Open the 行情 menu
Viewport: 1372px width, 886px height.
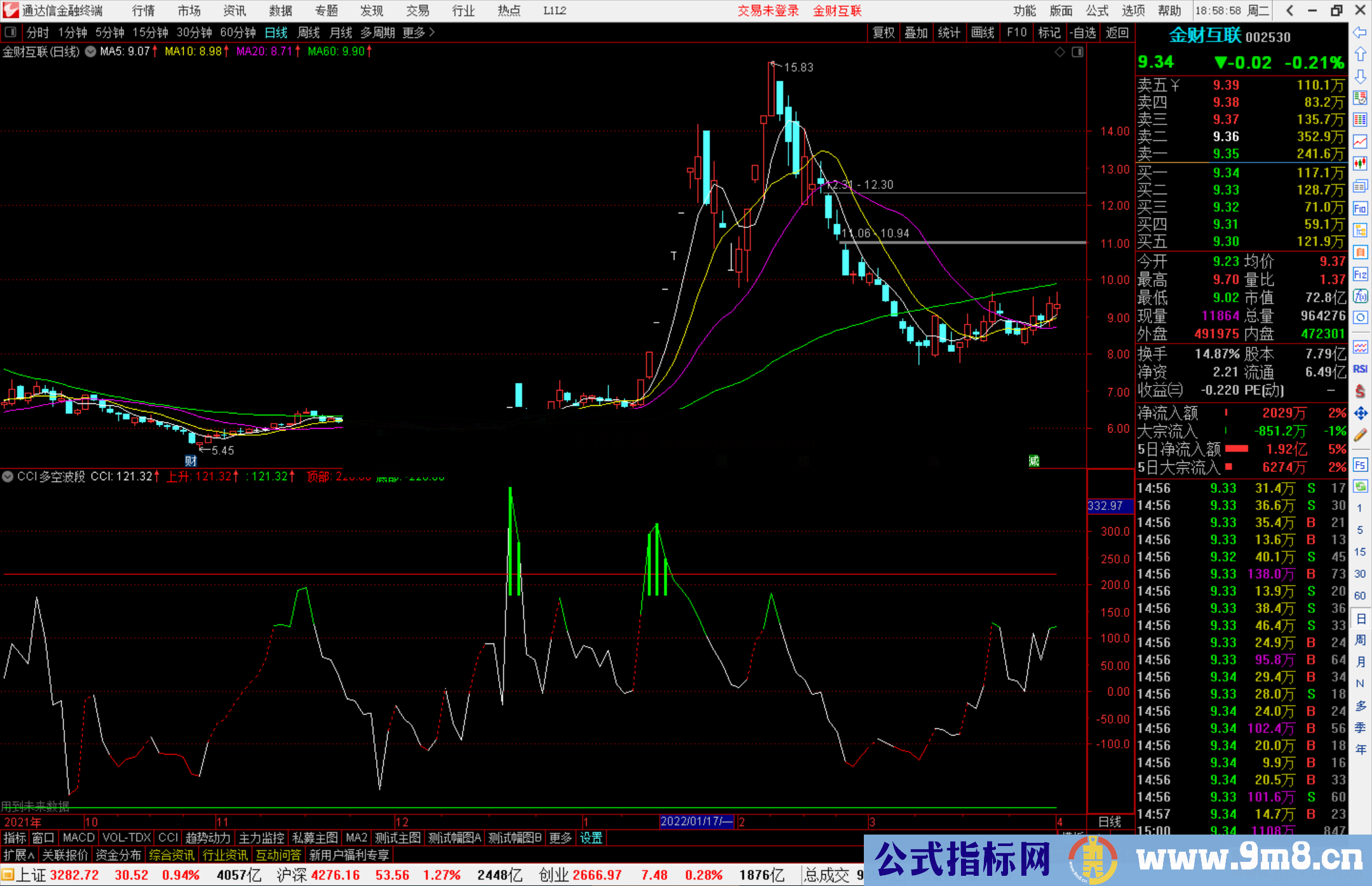(x=143, y=11)
